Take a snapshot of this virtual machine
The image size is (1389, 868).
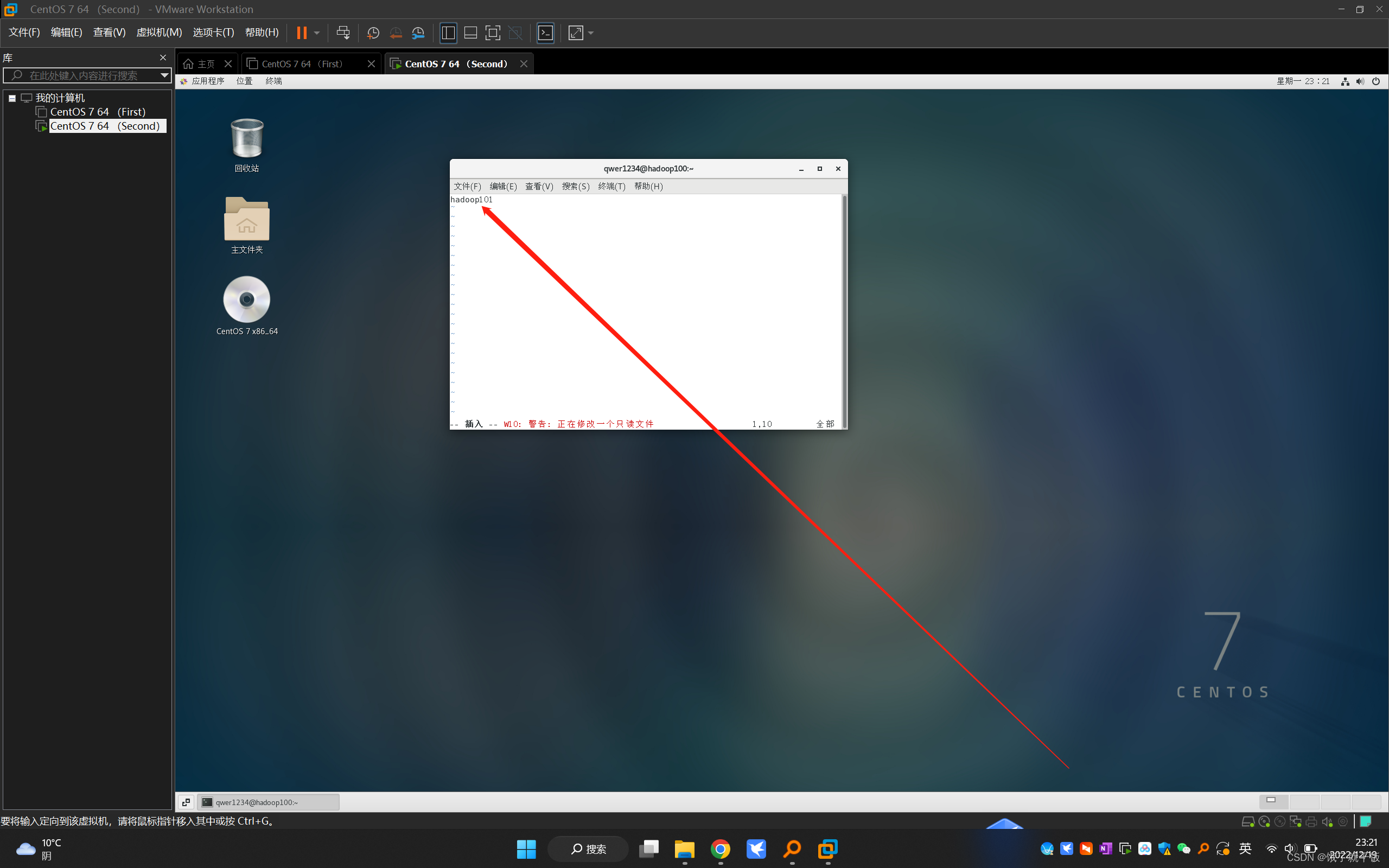373,33
